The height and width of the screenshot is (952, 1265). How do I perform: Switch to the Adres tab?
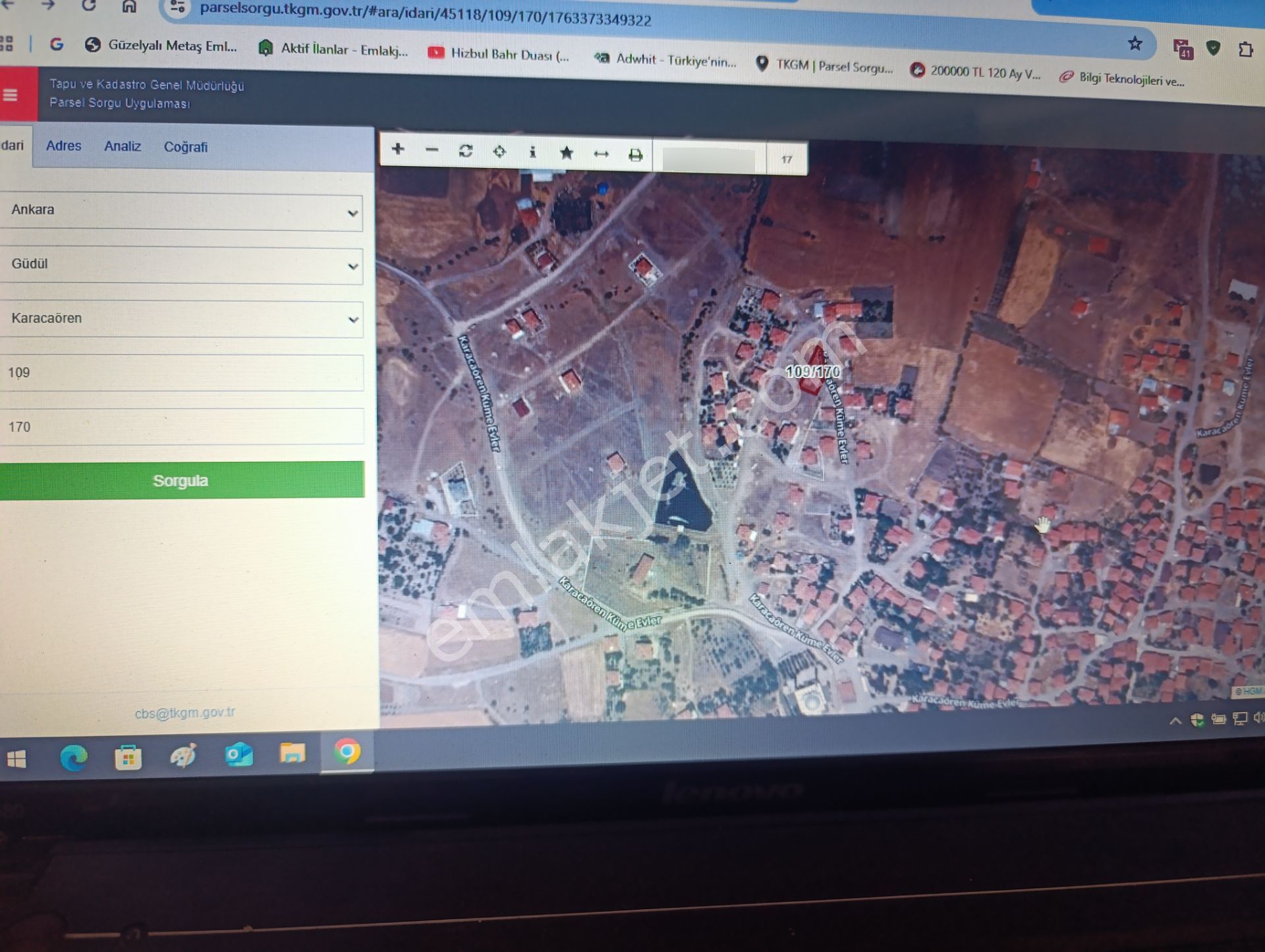coord(63,146)
